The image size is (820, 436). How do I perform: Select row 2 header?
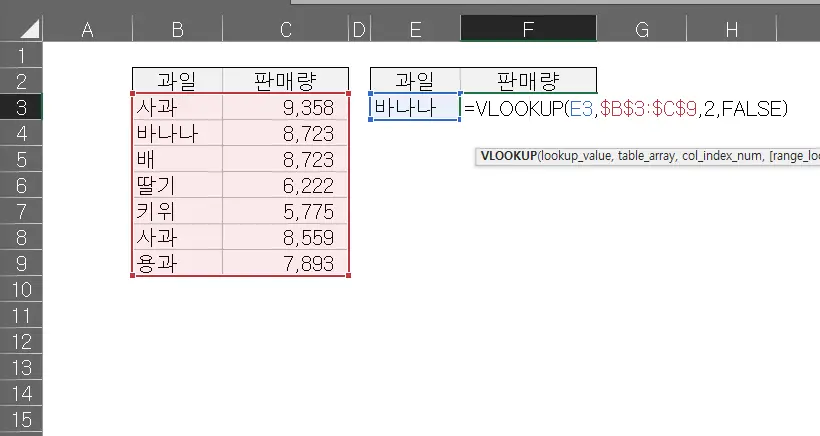21,81
